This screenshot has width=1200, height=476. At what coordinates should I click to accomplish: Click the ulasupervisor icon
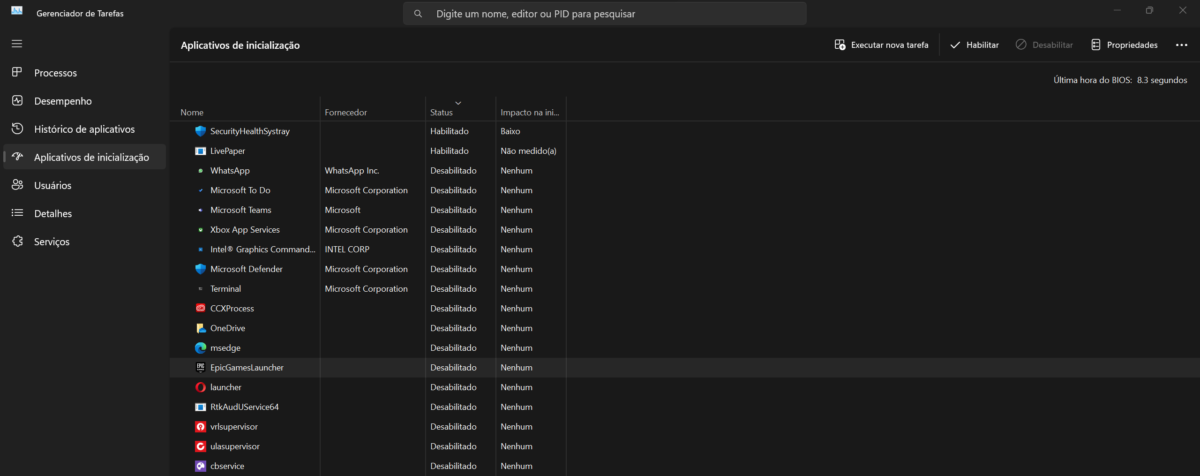click(200, 446)
